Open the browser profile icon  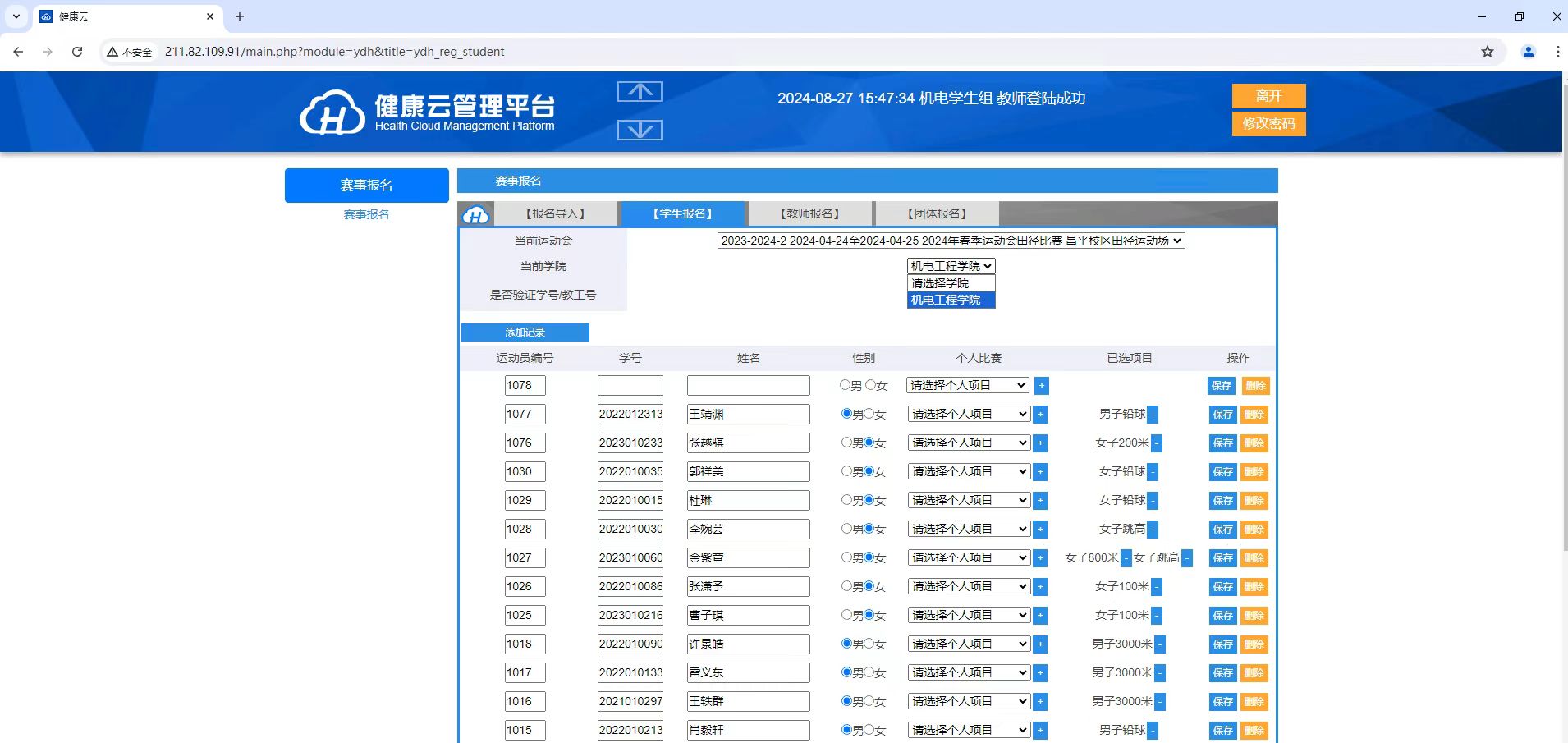(x=1528, y=52)
